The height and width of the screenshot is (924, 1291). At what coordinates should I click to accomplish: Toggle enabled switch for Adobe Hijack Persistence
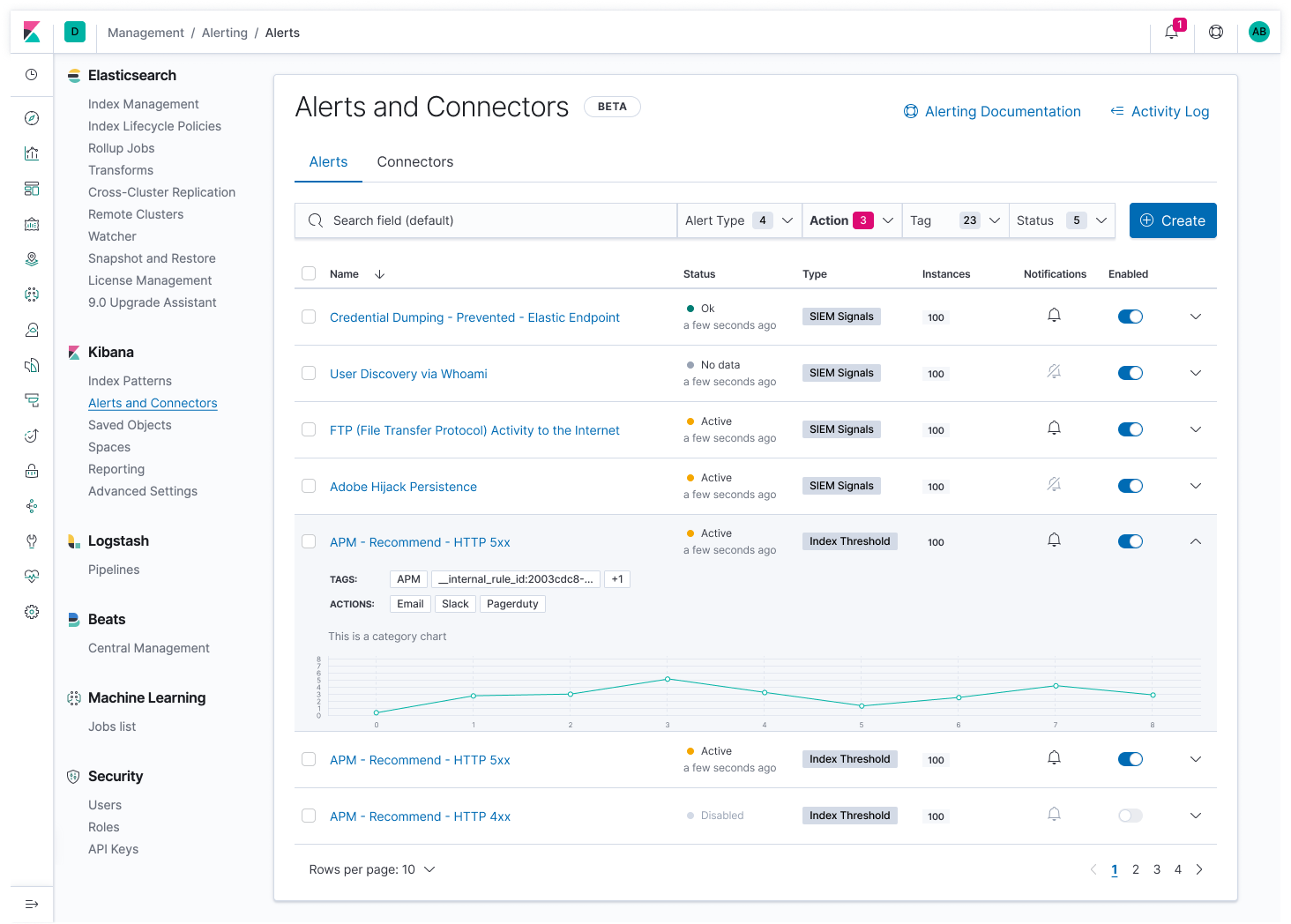coord(1131,486)
